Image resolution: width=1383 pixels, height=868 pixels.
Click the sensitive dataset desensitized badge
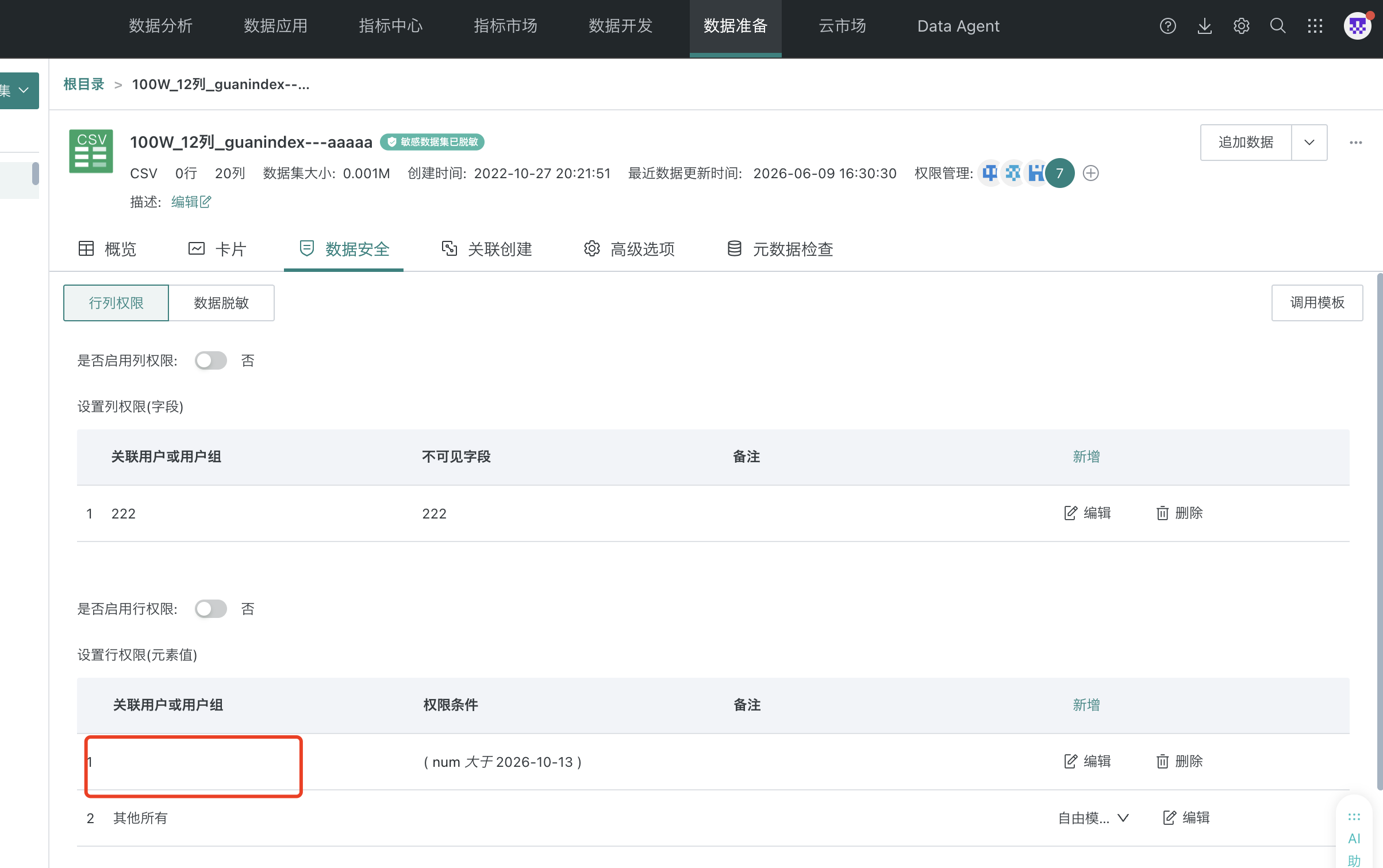tap(432, 142)
